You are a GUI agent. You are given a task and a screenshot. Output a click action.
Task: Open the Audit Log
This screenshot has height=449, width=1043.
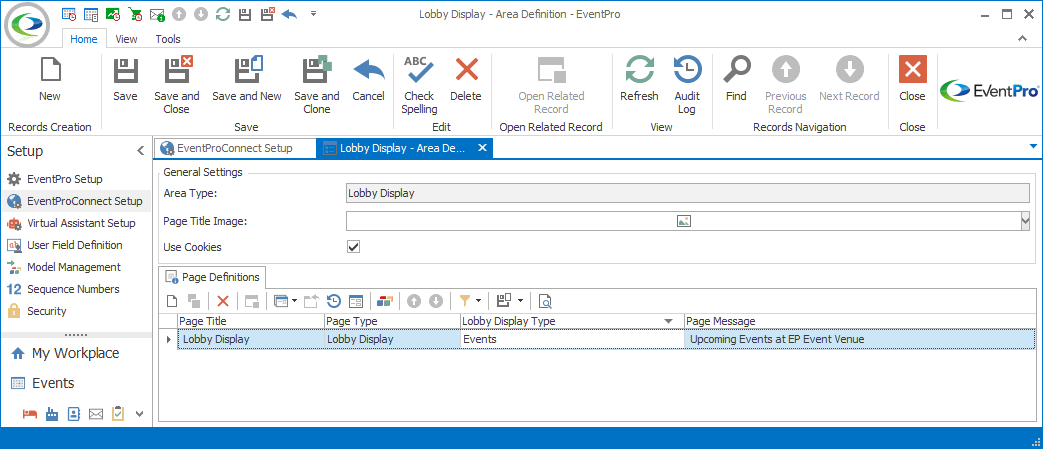pos(687,85)
